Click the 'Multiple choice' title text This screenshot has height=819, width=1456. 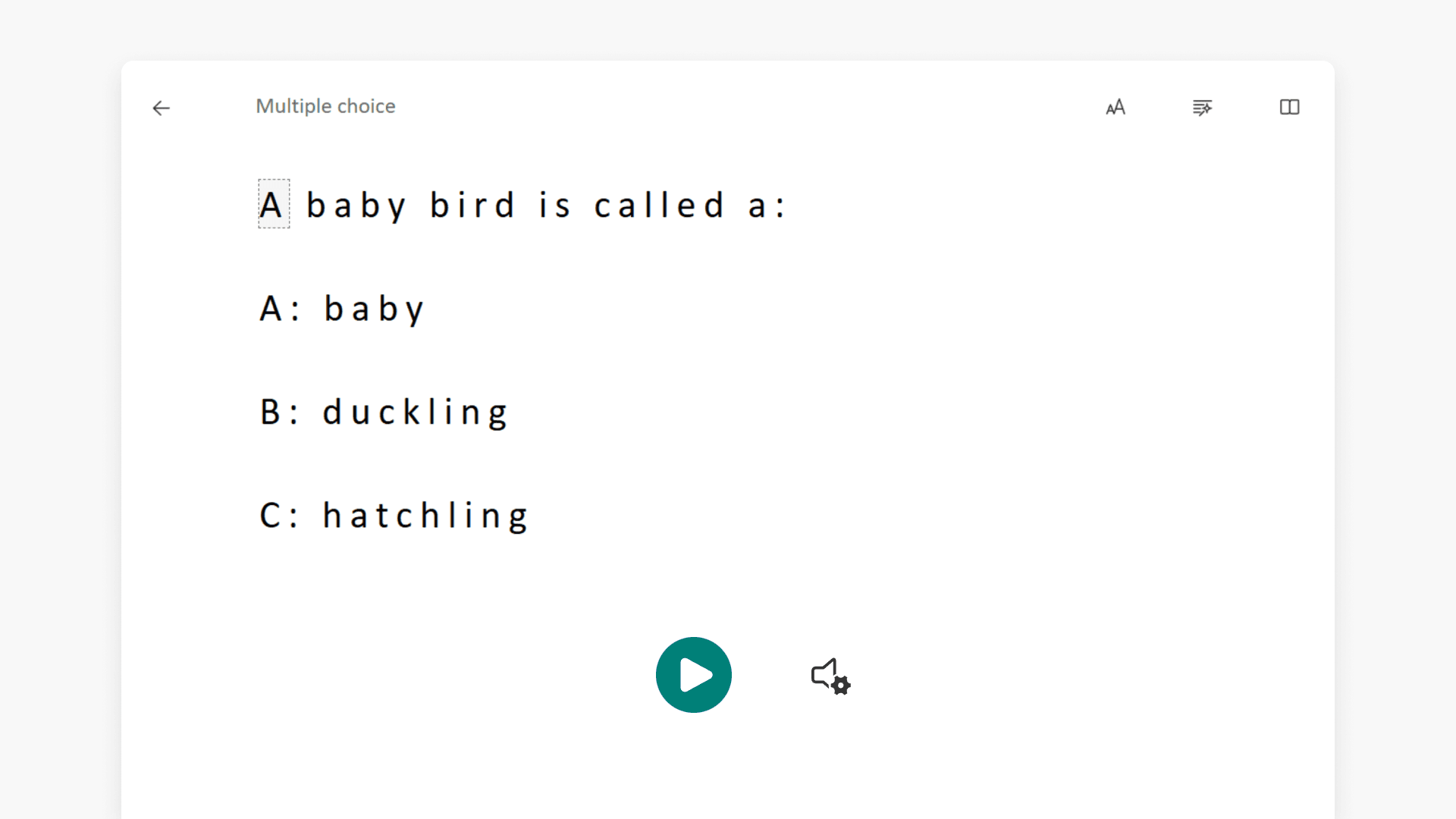pos(325,106)
